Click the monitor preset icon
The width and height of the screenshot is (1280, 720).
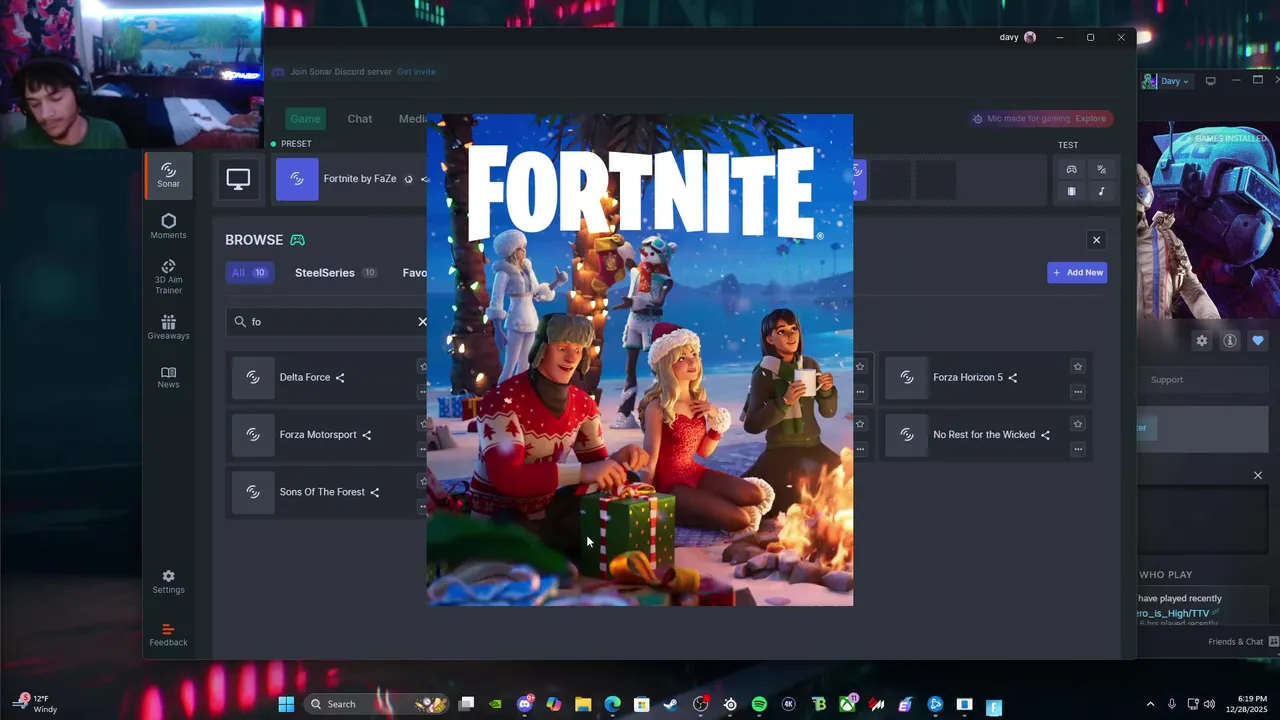[238, 179]
